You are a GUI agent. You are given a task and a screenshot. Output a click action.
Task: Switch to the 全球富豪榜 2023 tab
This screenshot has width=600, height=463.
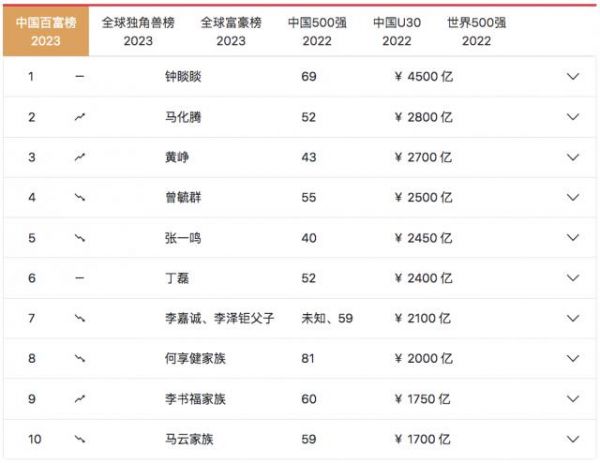tap(230, 31)
